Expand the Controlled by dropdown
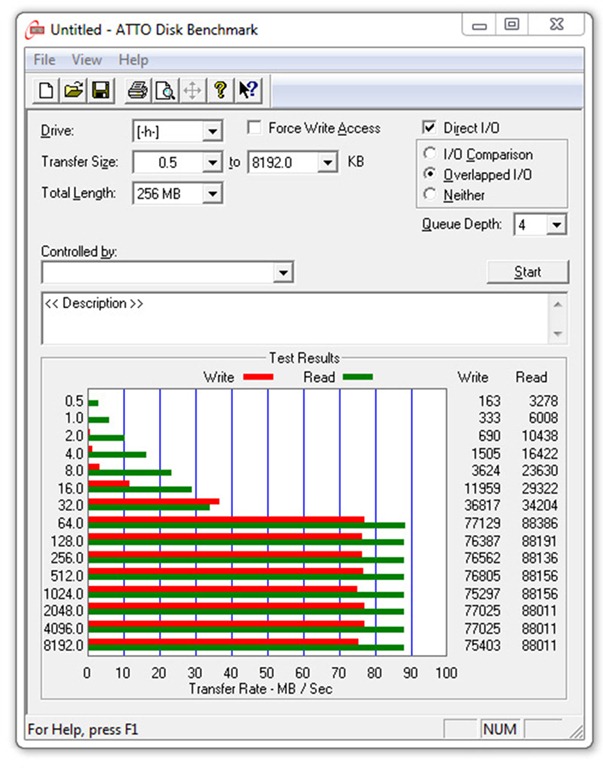The image size is (603, 768). [283, 272]
